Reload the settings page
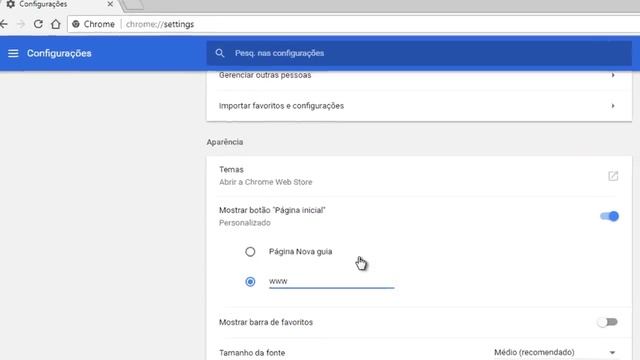Image resolution: width=640 pixels, height=360 pixels. (38, 24)
